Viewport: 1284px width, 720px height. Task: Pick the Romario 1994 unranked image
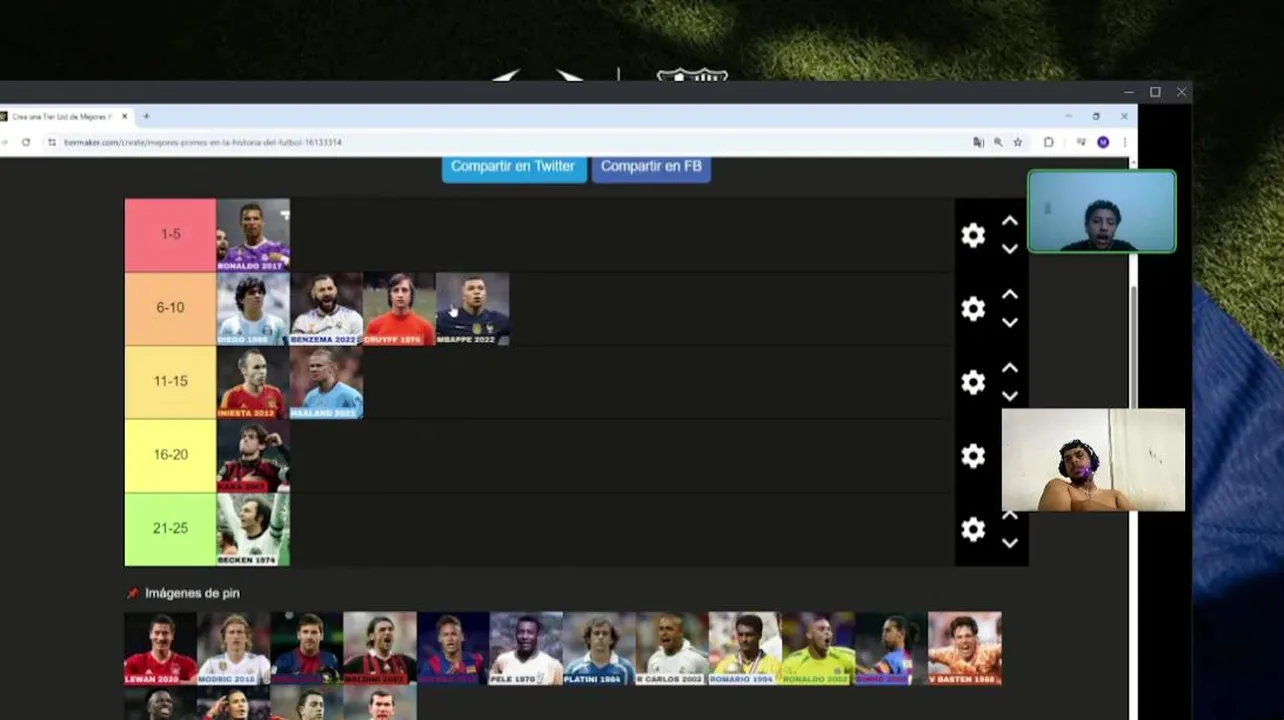point(745,648)
